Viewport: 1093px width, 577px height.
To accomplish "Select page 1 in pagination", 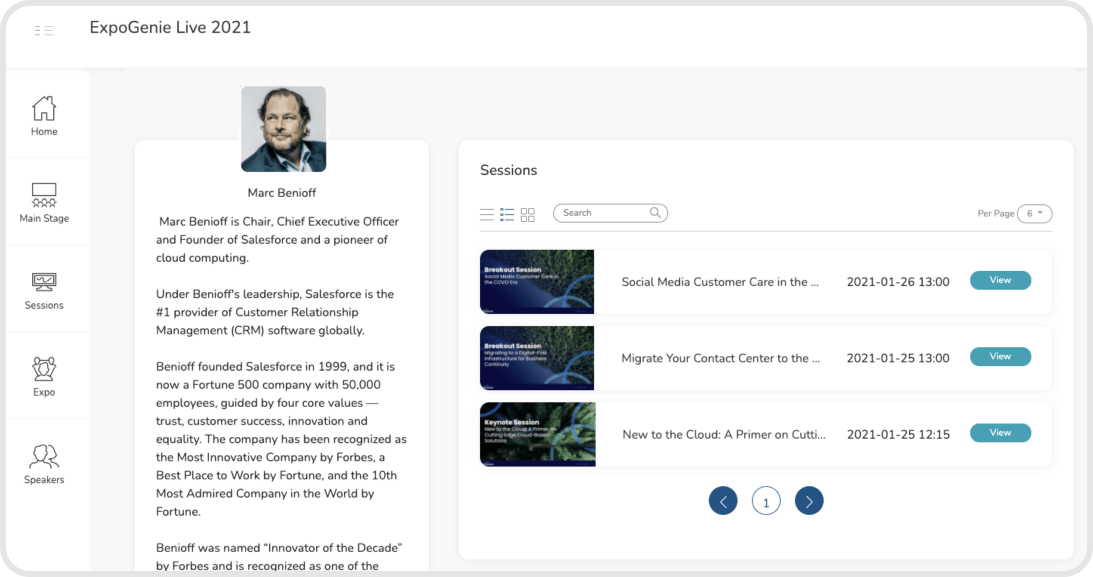I will 766,501.
